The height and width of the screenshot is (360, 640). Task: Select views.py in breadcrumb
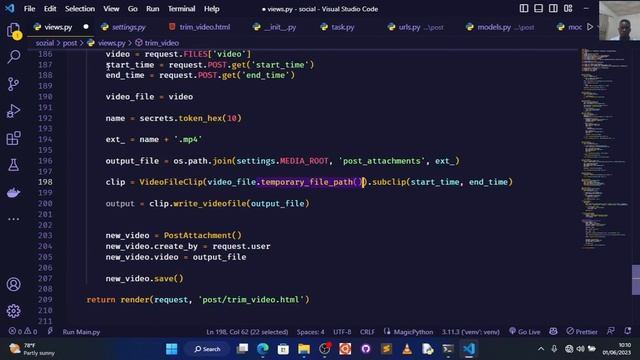tap(111, 43)
